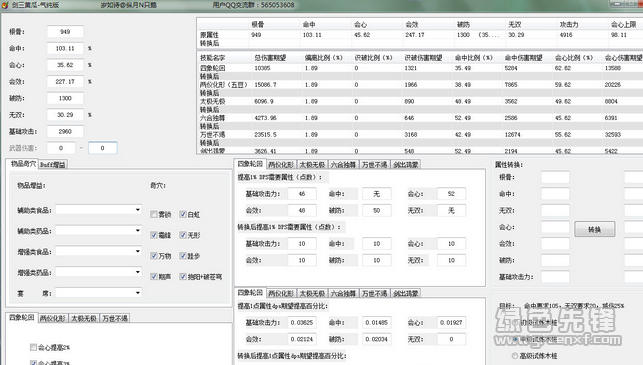Click the 无双 input field showing 30.29

(x=65, y=115)
